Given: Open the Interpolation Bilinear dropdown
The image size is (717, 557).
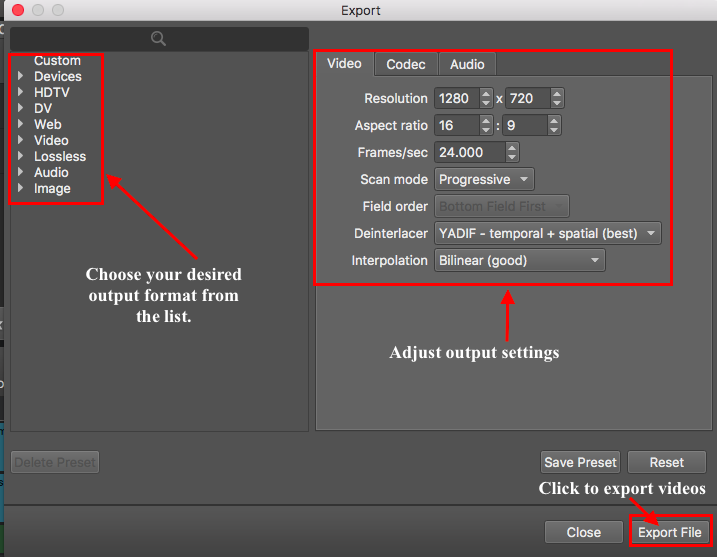Looking at the screenshot, I should [x=519, y=260].
